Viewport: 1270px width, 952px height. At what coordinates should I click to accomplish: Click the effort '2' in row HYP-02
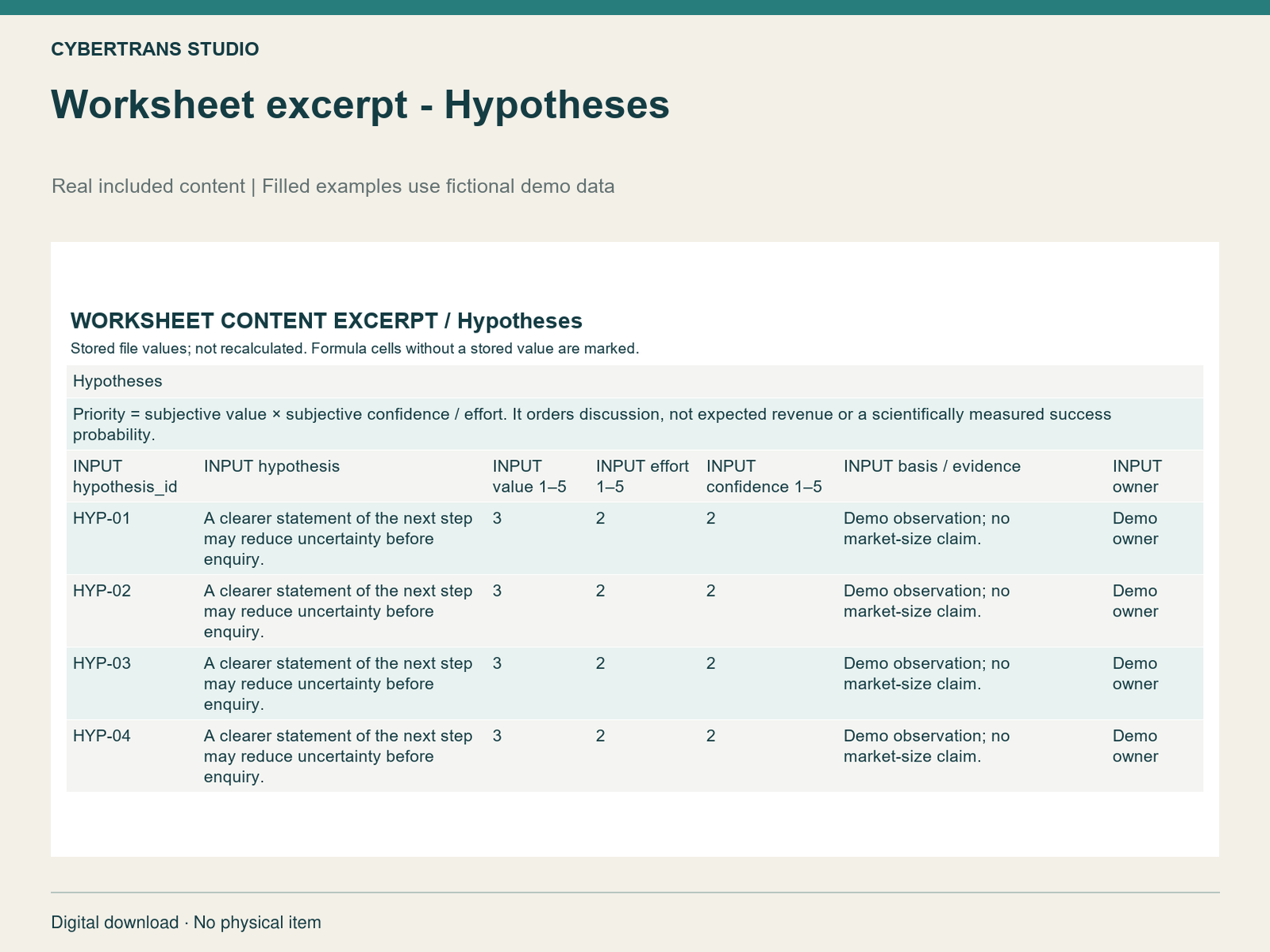[600, 590]
